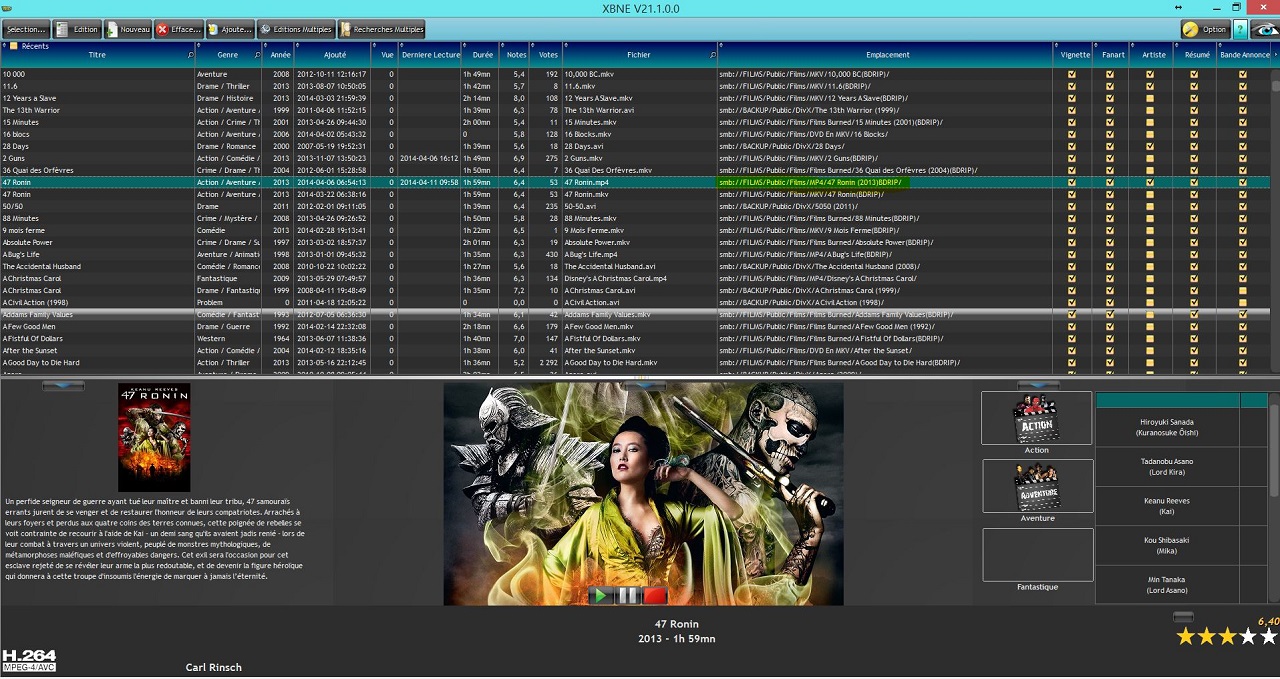1280x679 pixels.
Task: Toggle Artiste checkbox for 50/50
Action: tap(1150, 206)
